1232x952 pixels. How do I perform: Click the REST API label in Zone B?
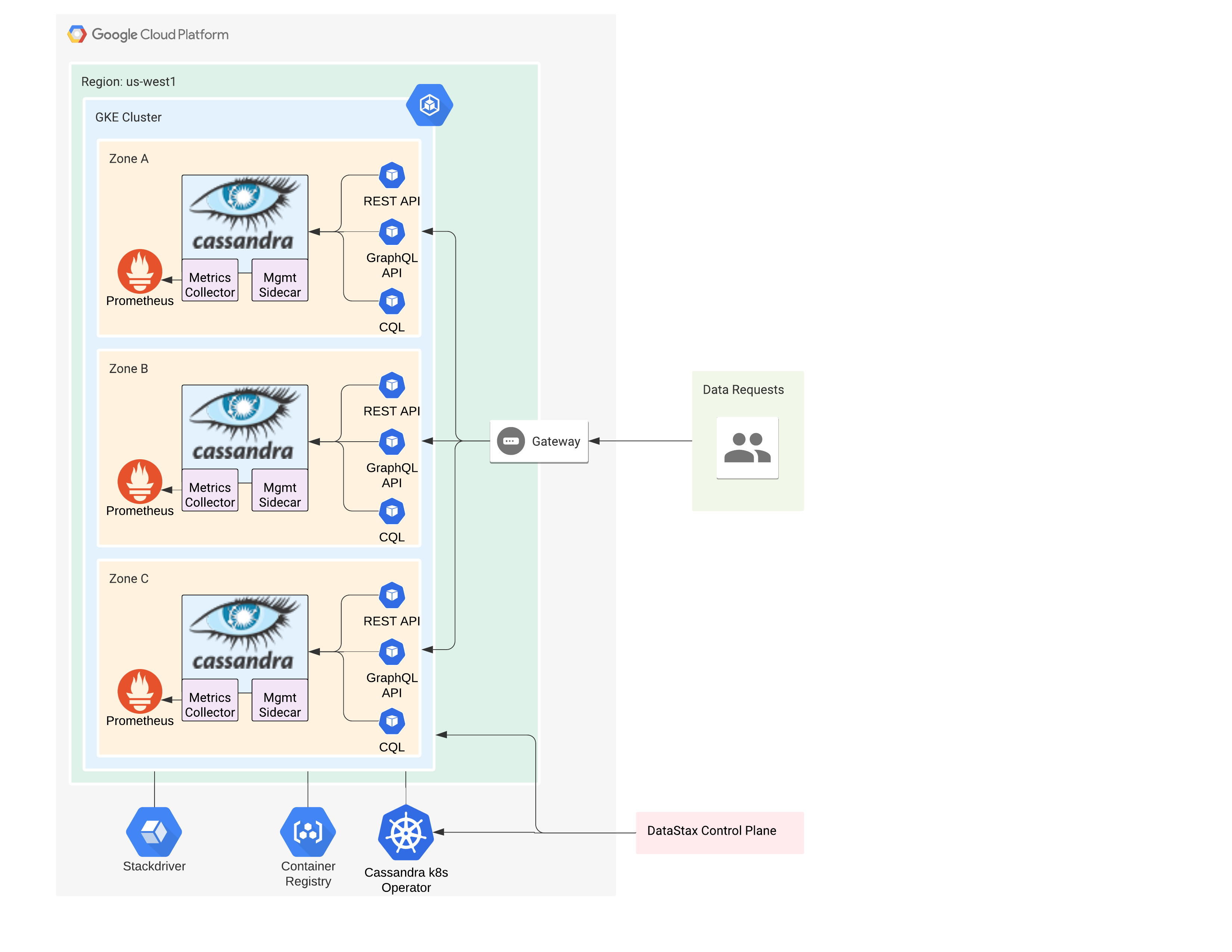[390, 408]
